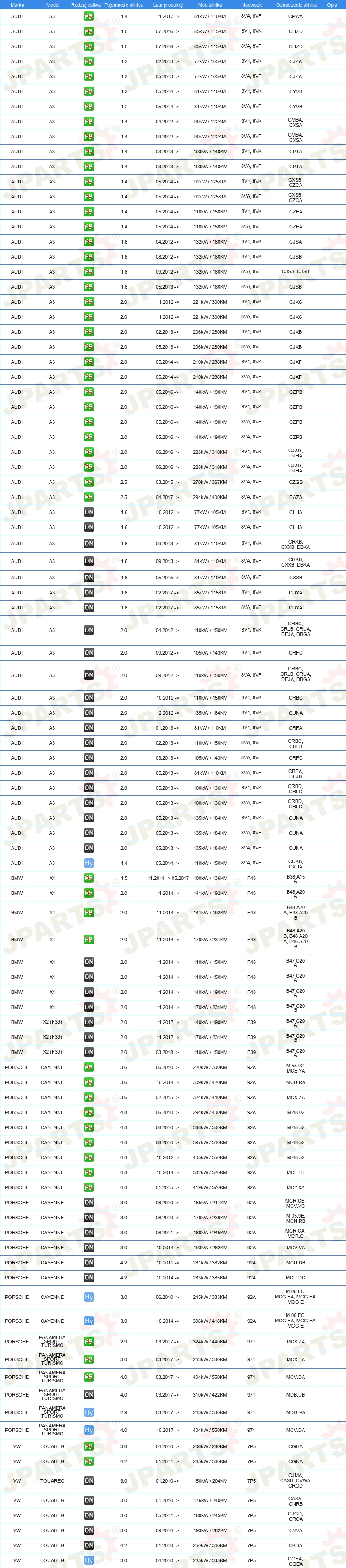Select engine code 'MCU.DB' cell
This screenshot has width=346, height=1568.
(x=296, y=1263)
